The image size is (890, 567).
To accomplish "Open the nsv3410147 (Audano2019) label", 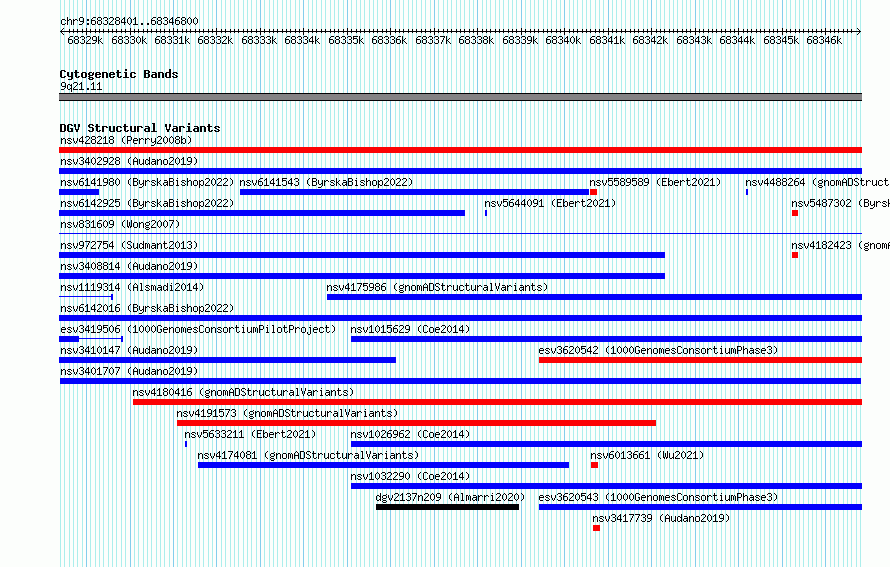I will click(x=129, y=350).
